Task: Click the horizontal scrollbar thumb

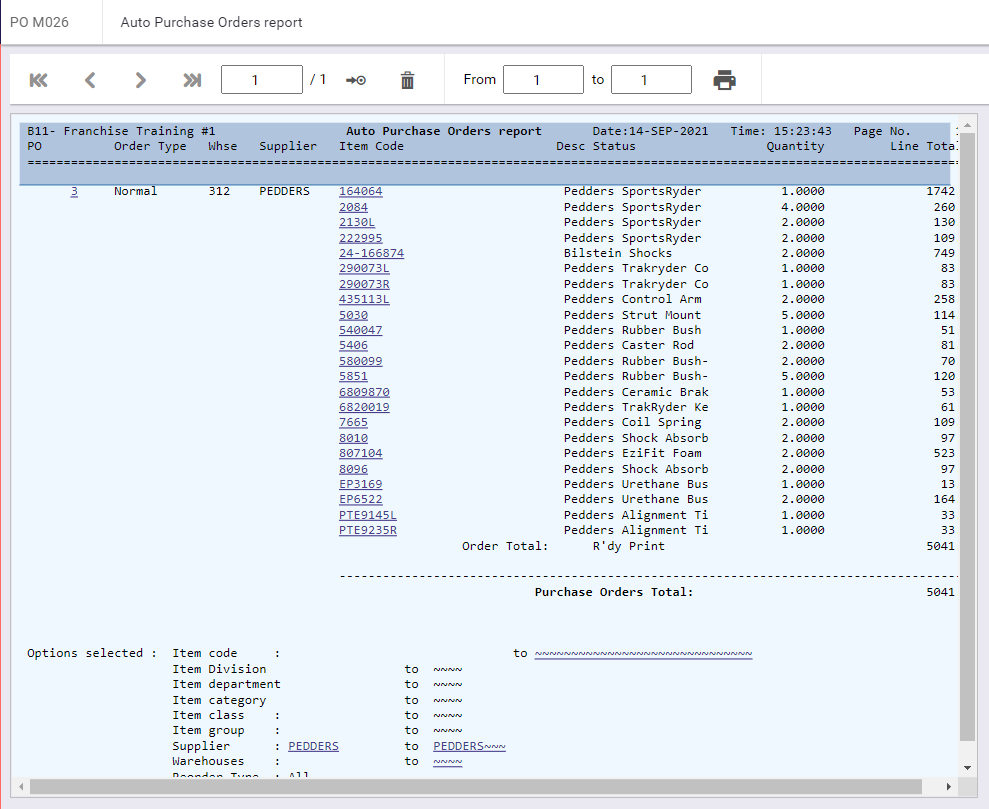Action: 476,786
